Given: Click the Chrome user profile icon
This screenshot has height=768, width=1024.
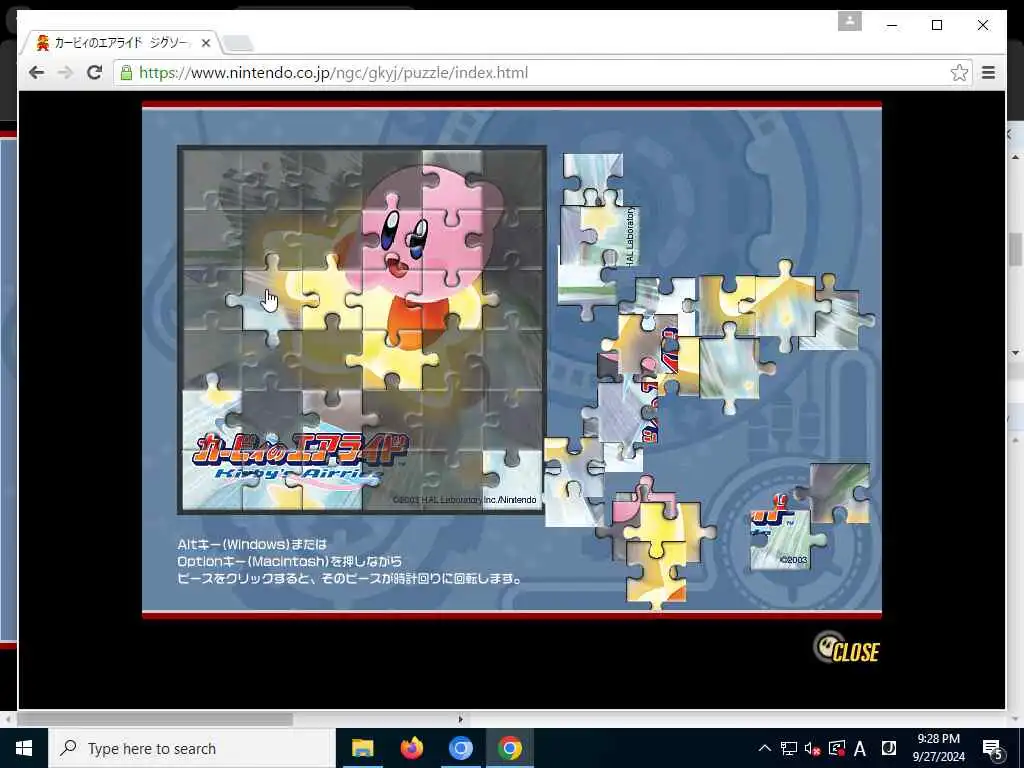Looking at the screenshot, I should click(850, 21).
